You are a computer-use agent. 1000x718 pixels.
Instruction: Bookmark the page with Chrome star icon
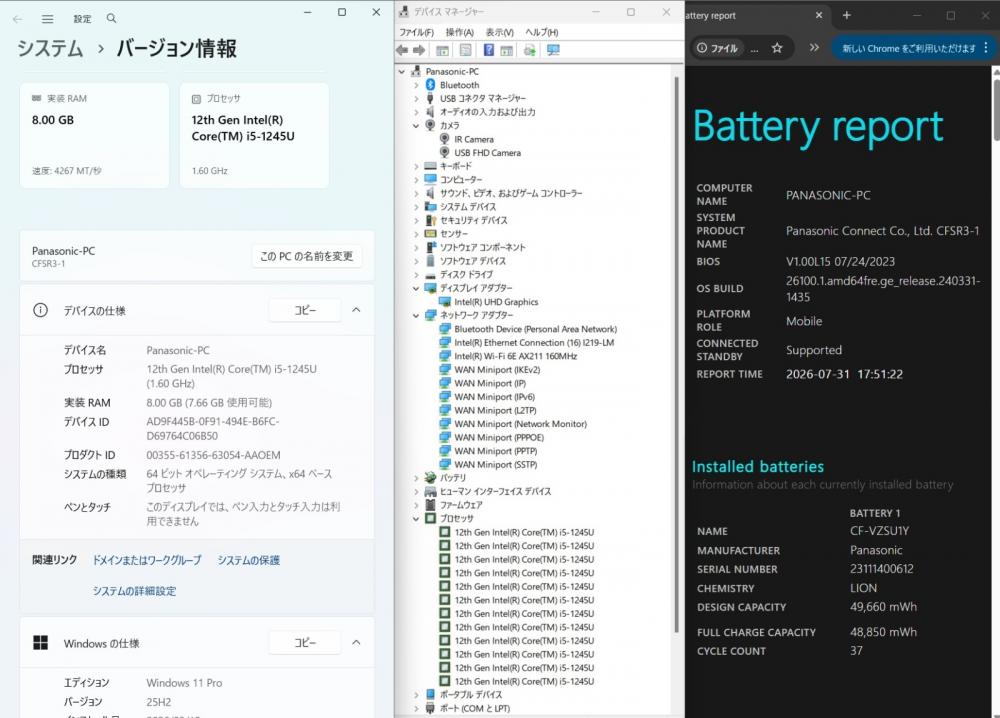pyautogui.click(x=777, y=48)
